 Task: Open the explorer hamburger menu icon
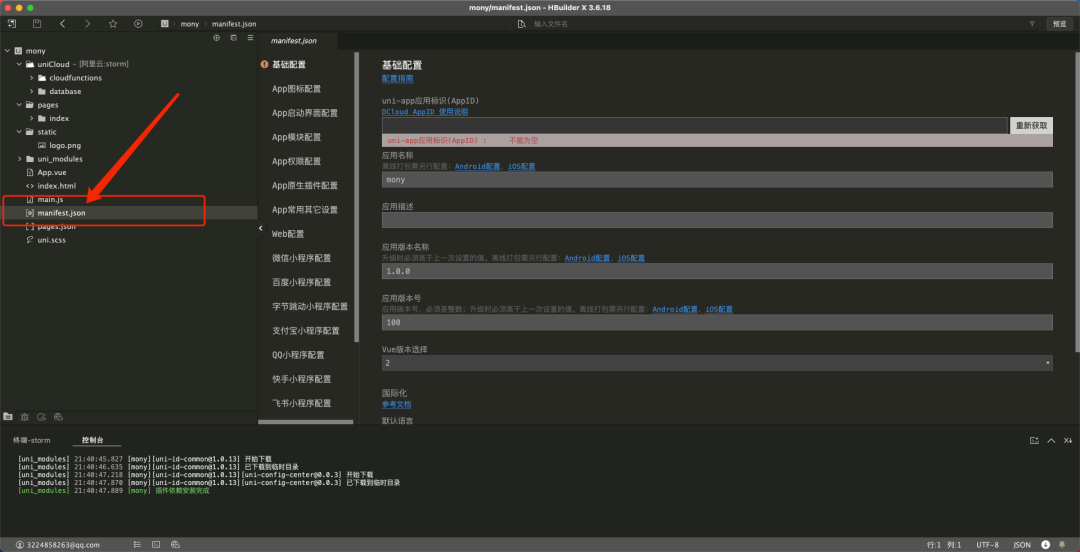click(250, 38)
